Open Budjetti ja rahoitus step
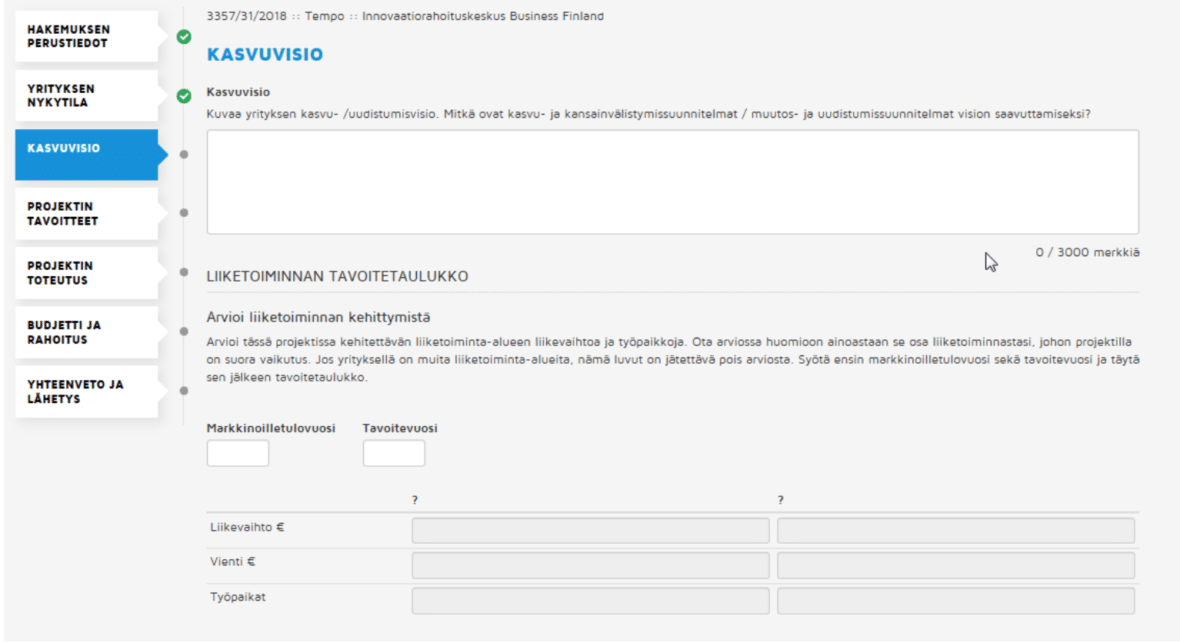 (x=87, y=332)
